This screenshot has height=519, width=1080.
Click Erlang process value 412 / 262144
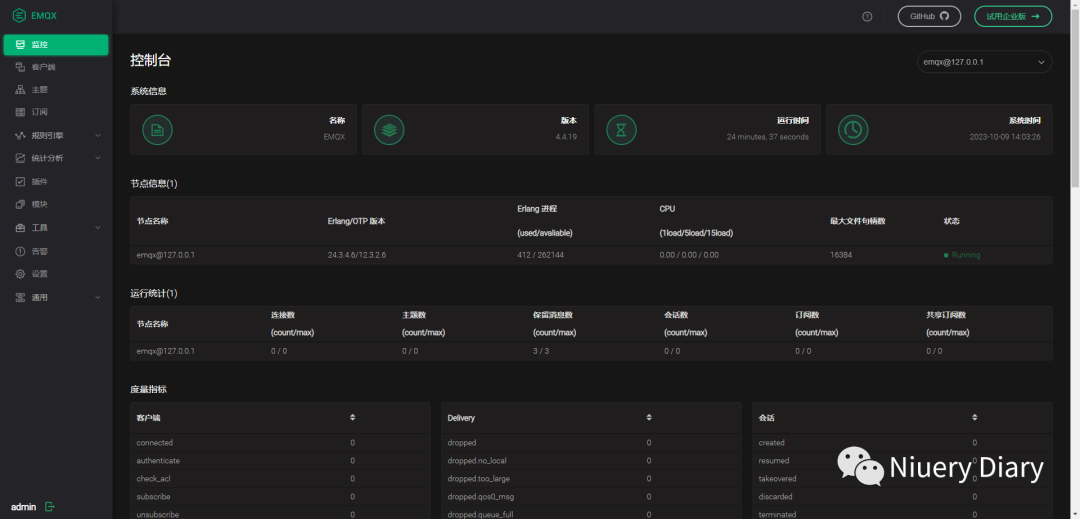click(x=541, y=255)
